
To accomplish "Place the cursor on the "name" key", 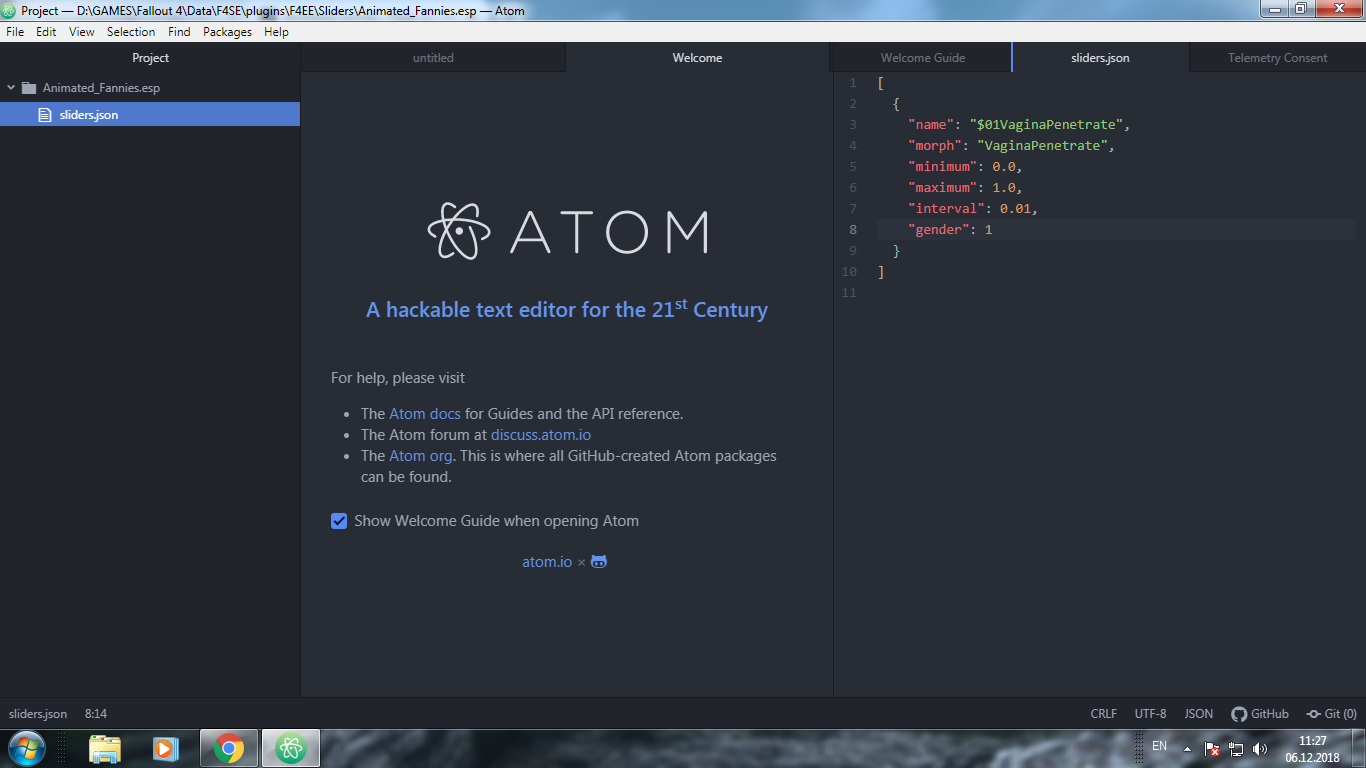I will (931, 125).
